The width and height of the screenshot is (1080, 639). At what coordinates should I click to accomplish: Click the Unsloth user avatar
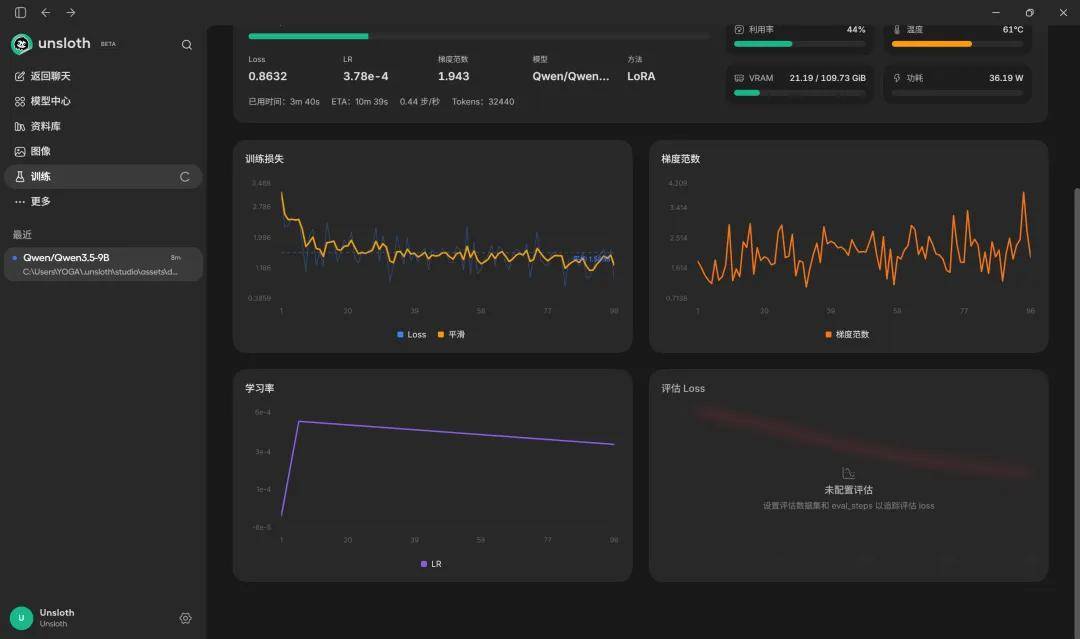click(21, 618)
